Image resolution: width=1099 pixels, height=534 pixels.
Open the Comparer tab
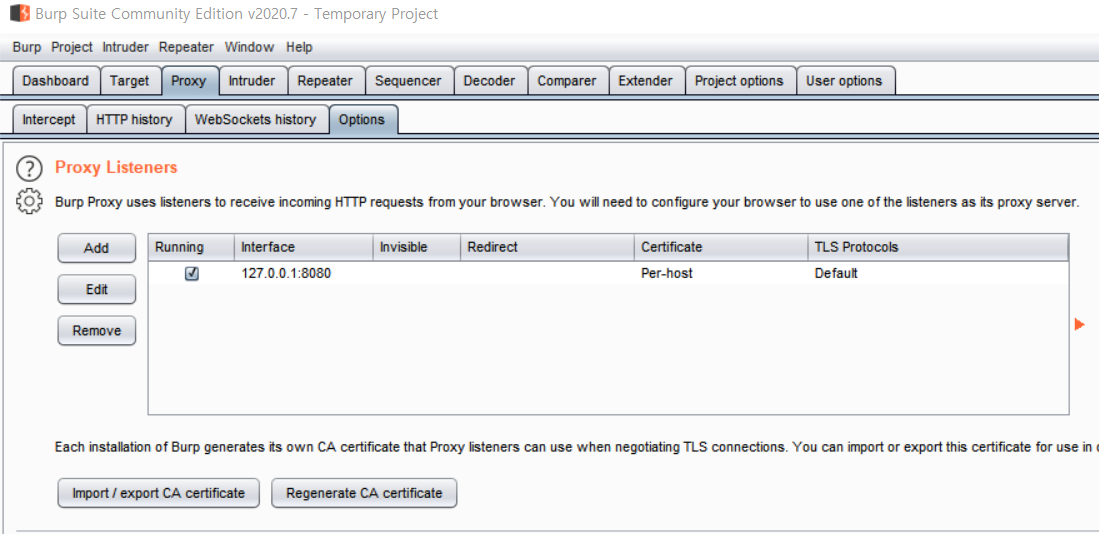[x=567, y=81]
